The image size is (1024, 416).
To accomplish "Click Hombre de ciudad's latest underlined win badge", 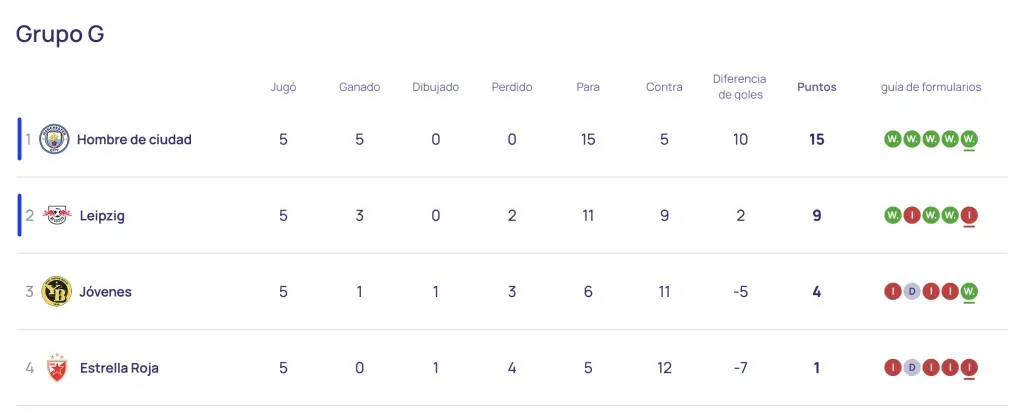I will (x=969, y=139).
